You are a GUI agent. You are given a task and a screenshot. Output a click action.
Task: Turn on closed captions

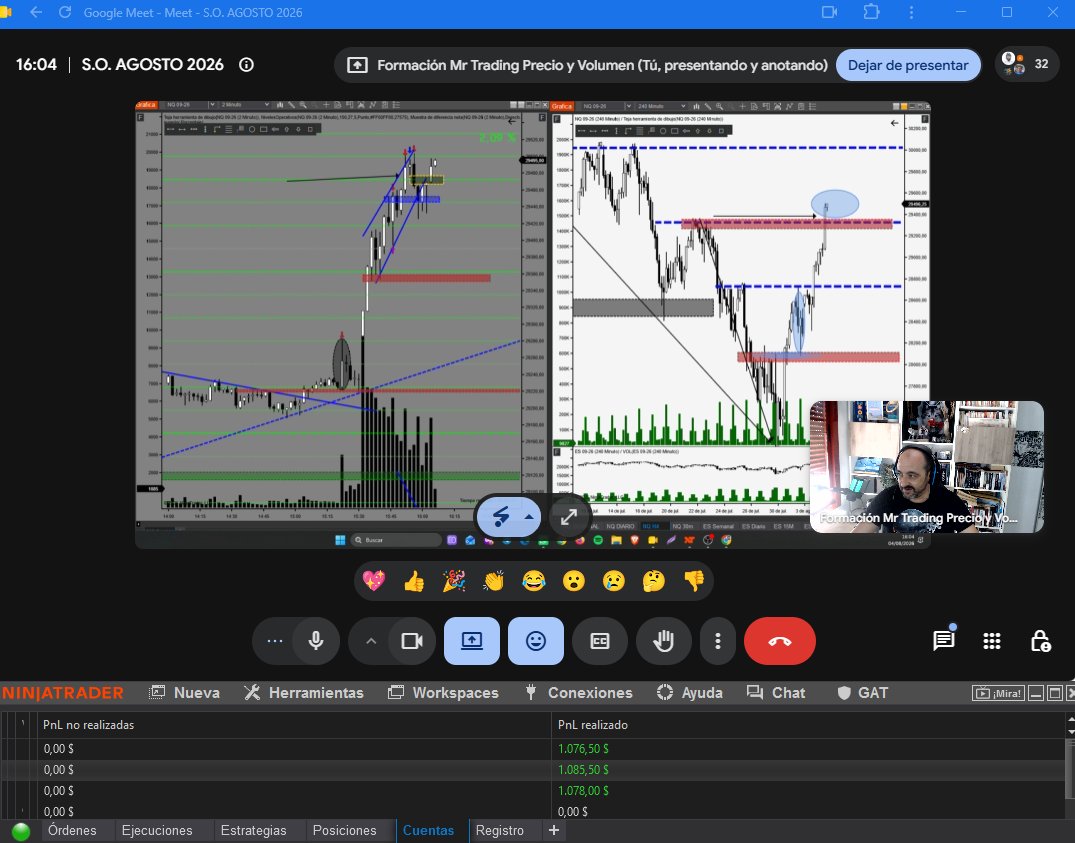pyautogui.click(x=600, y=641)
